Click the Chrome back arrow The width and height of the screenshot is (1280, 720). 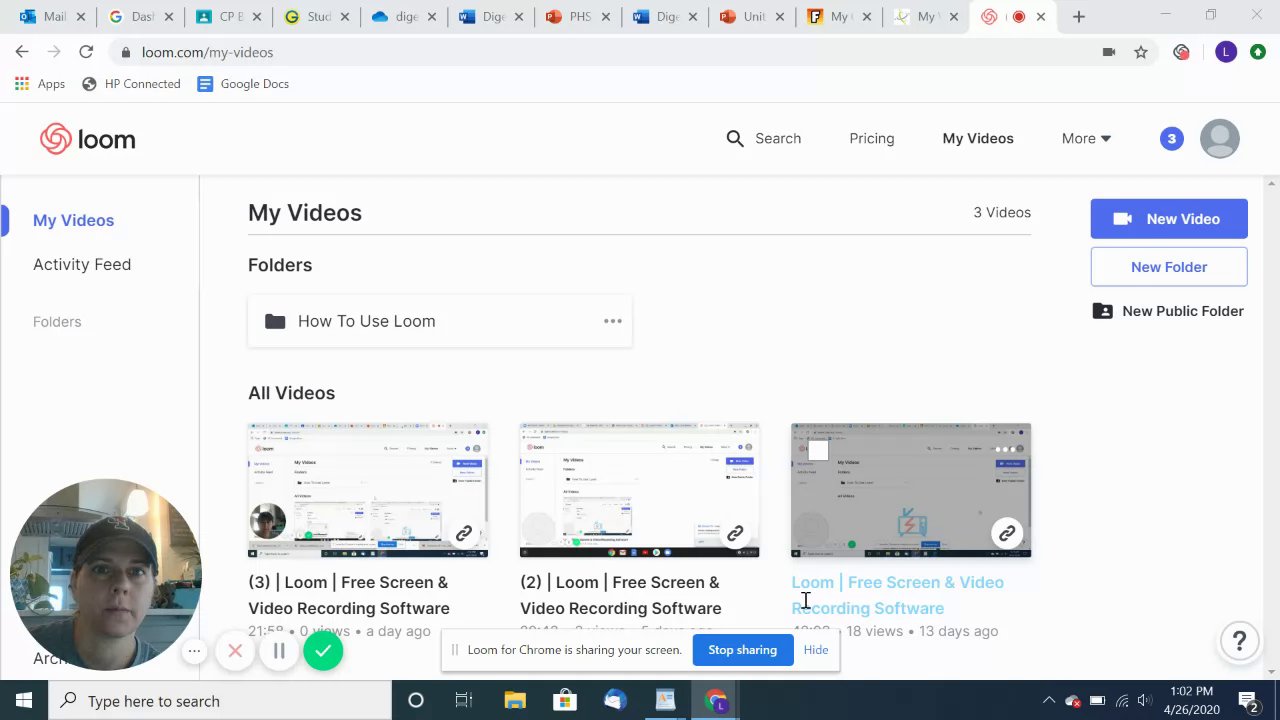click(22, 52)
